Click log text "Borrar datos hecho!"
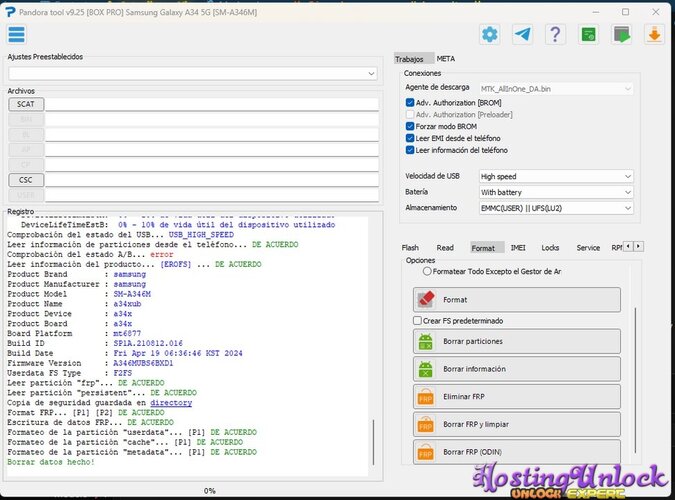Screen dimensions: 675x500 pyautogui.click(x=51, y=462)
